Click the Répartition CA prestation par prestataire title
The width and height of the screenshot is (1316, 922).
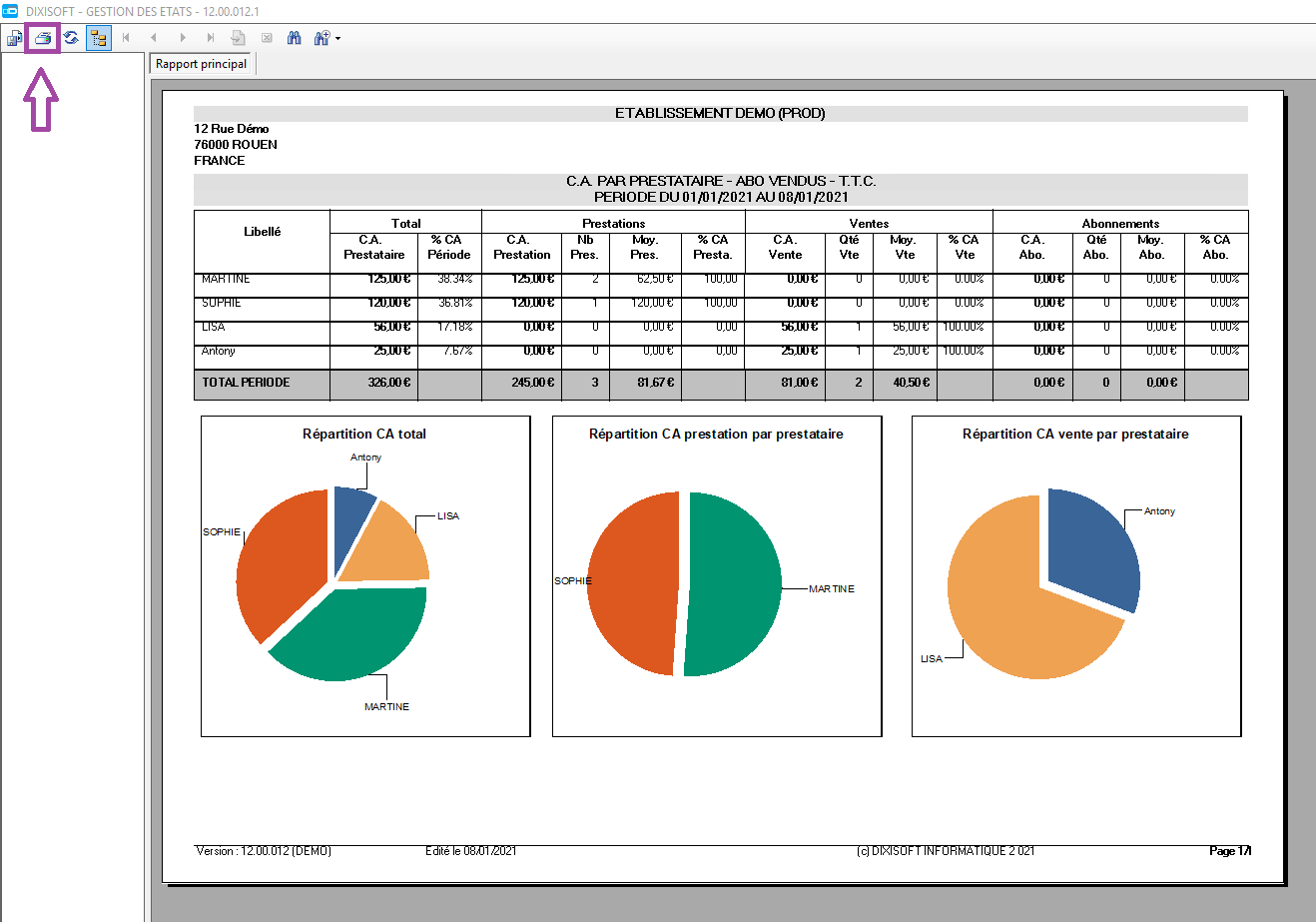coord(716,435)
